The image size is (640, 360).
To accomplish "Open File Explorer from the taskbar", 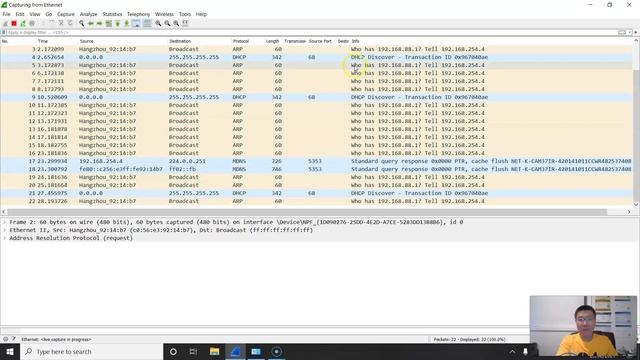I will [x=214, y=351].
